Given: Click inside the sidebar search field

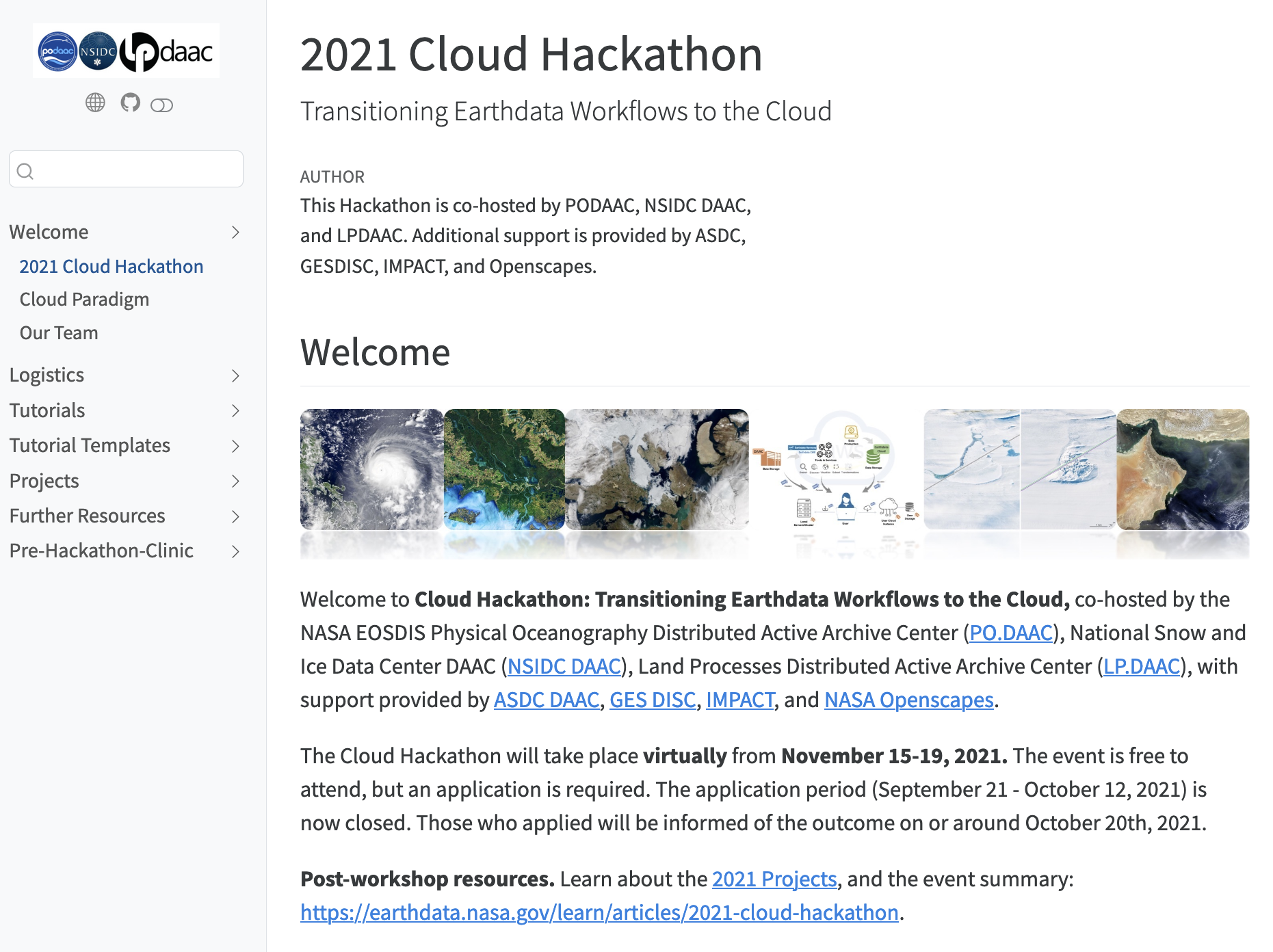Looking at the screenshot, I should 126,169.
